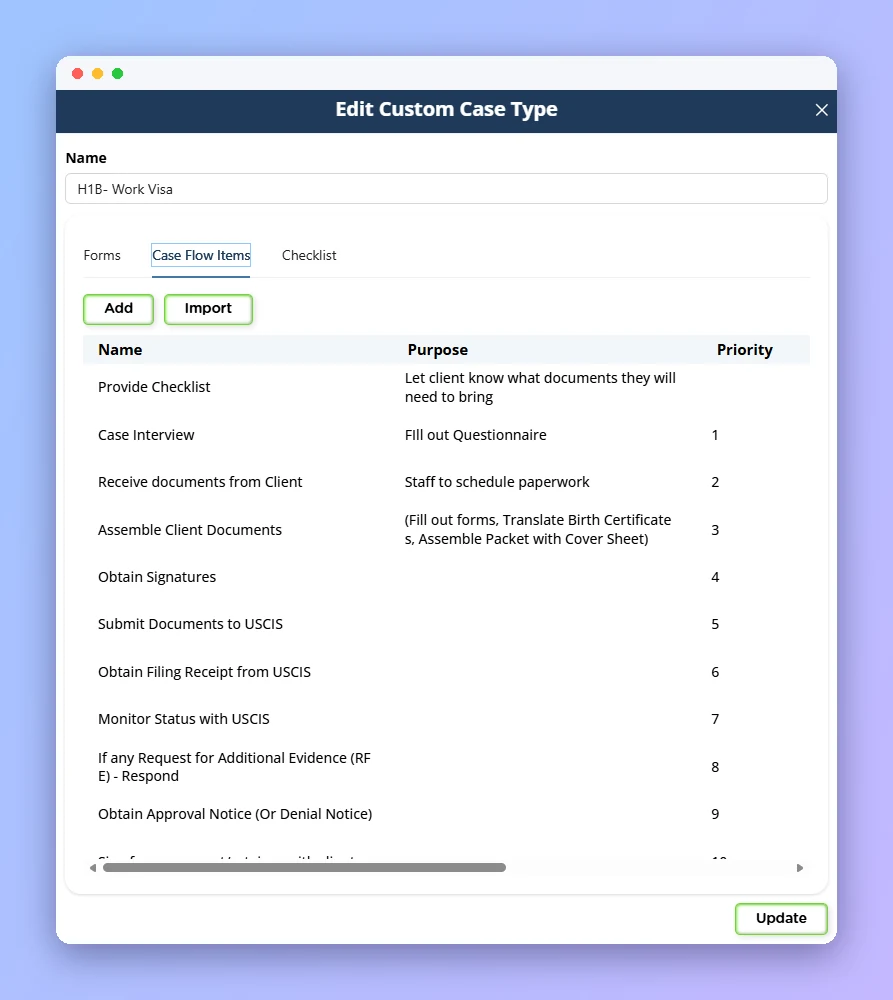Click Staff to schedule paperwork cell
Screen dimensions: 893x1000
coord(497,482)
